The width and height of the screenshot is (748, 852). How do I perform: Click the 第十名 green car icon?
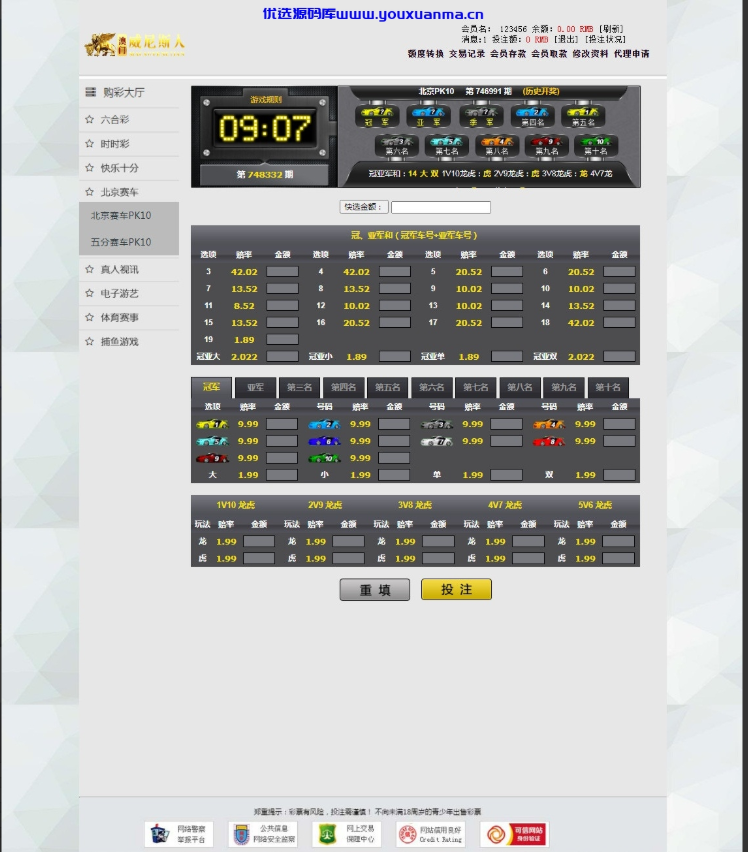[x=596, y=142]
